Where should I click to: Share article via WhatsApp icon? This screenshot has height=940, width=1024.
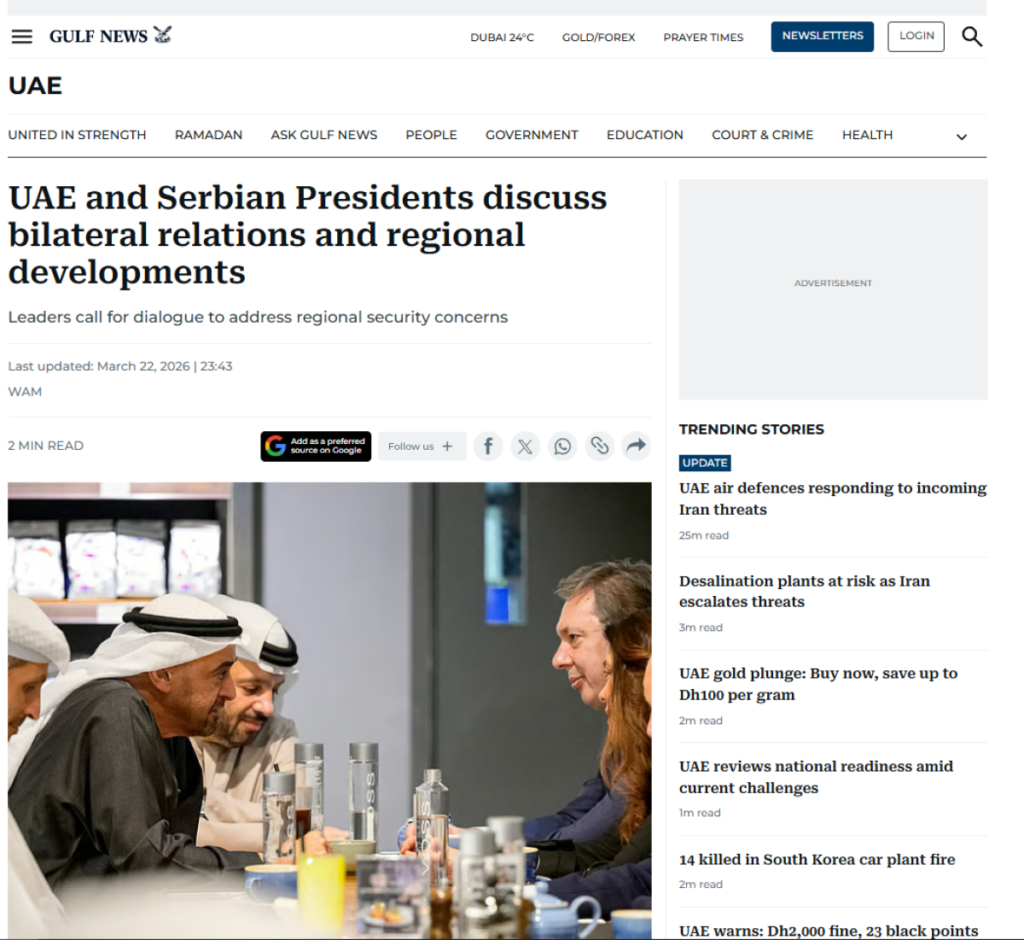tap(562, 446)
